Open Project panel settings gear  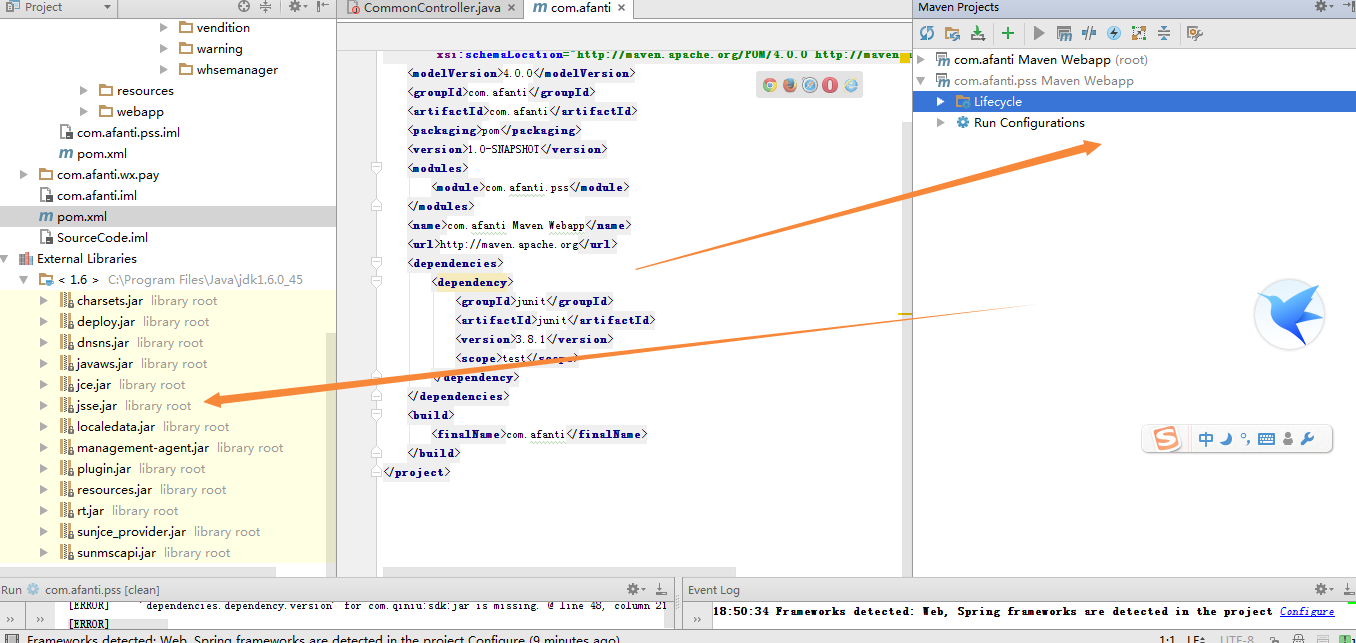coord(297,7)
